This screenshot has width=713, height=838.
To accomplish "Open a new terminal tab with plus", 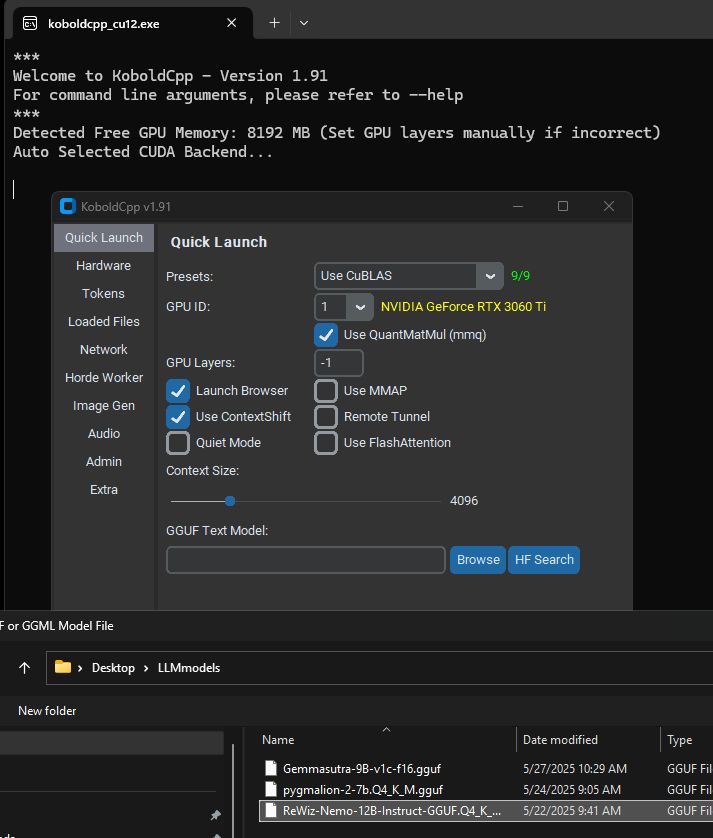I will (274, 23).
